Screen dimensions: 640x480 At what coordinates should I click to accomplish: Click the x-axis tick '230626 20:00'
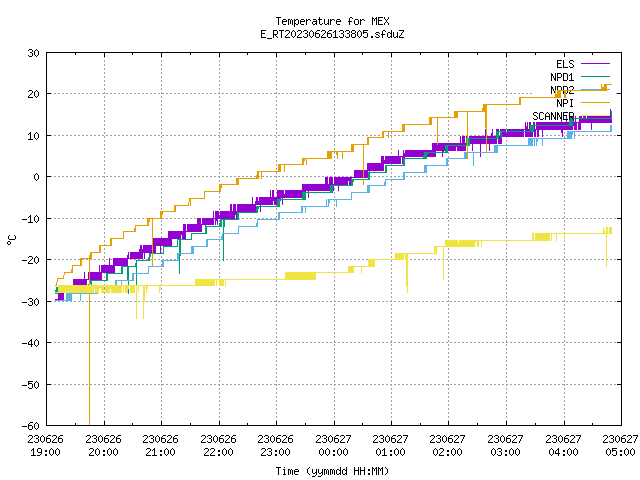(x=104, y=446)
